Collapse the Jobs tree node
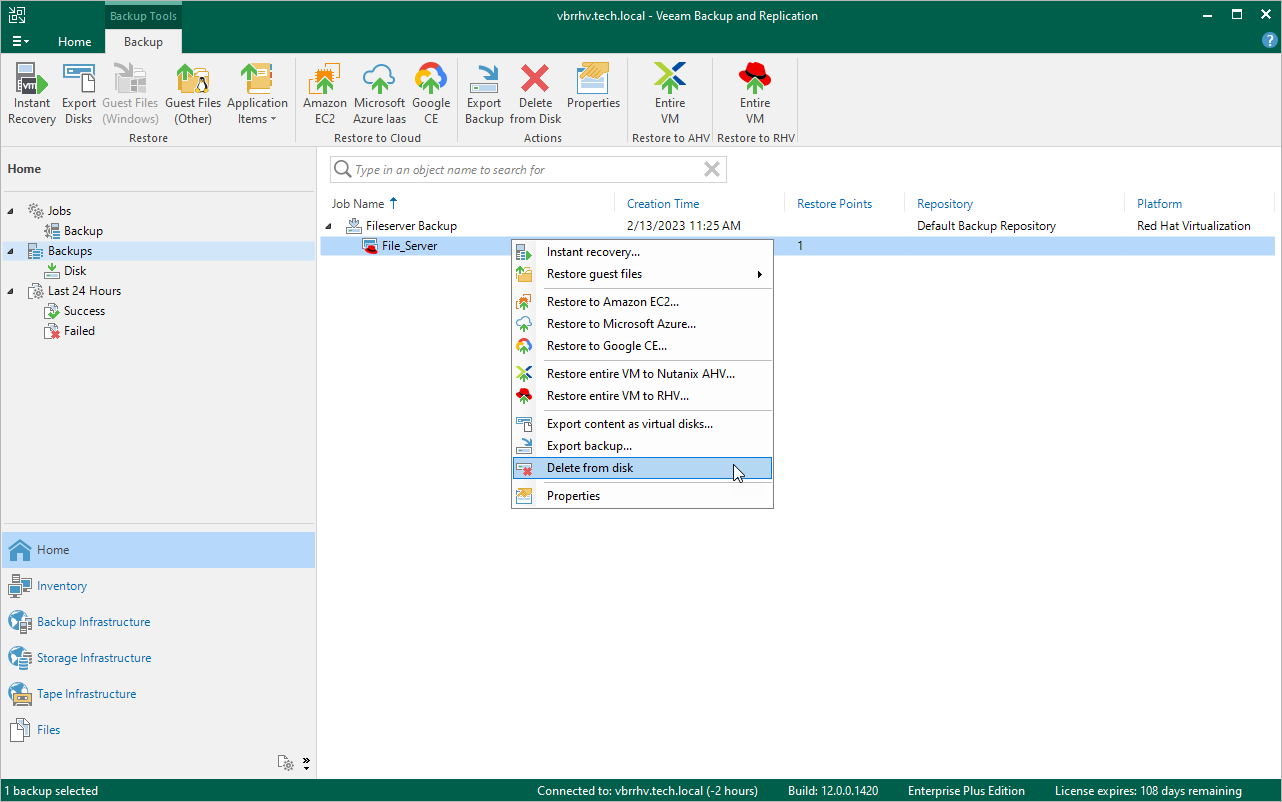The height and width of the screenshot is (802, 1282). 11,211
